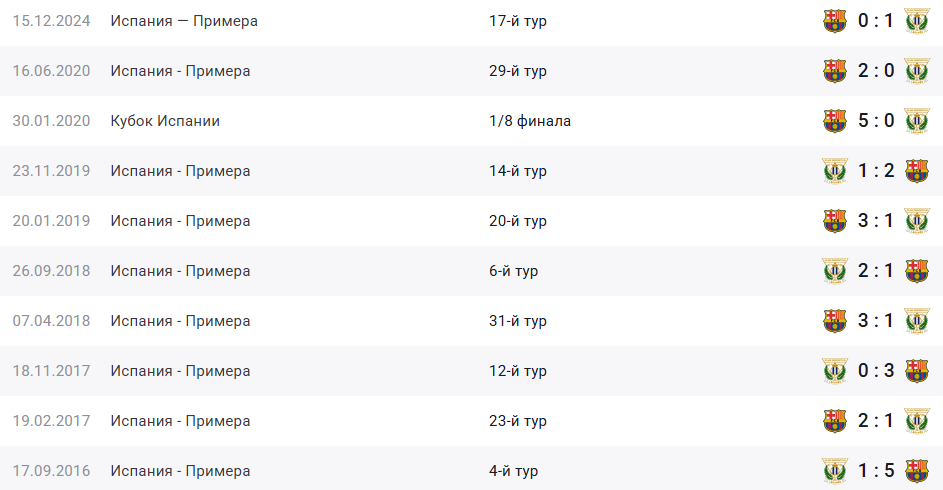943x490 pixels.
Task: Open the 1 : 5 score from 17.09.2016
Action: coord(876,471)
